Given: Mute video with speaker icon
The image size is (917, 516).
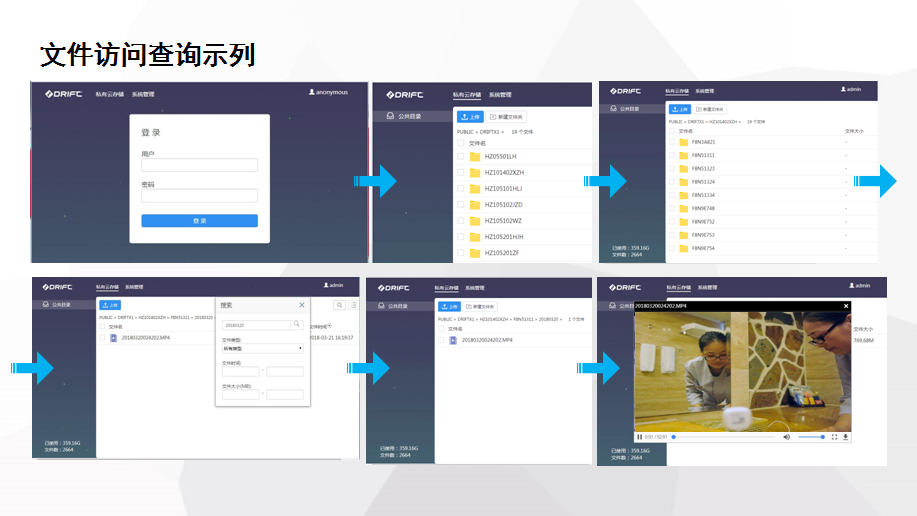Looking at the screenshot, I should point(787,437).
